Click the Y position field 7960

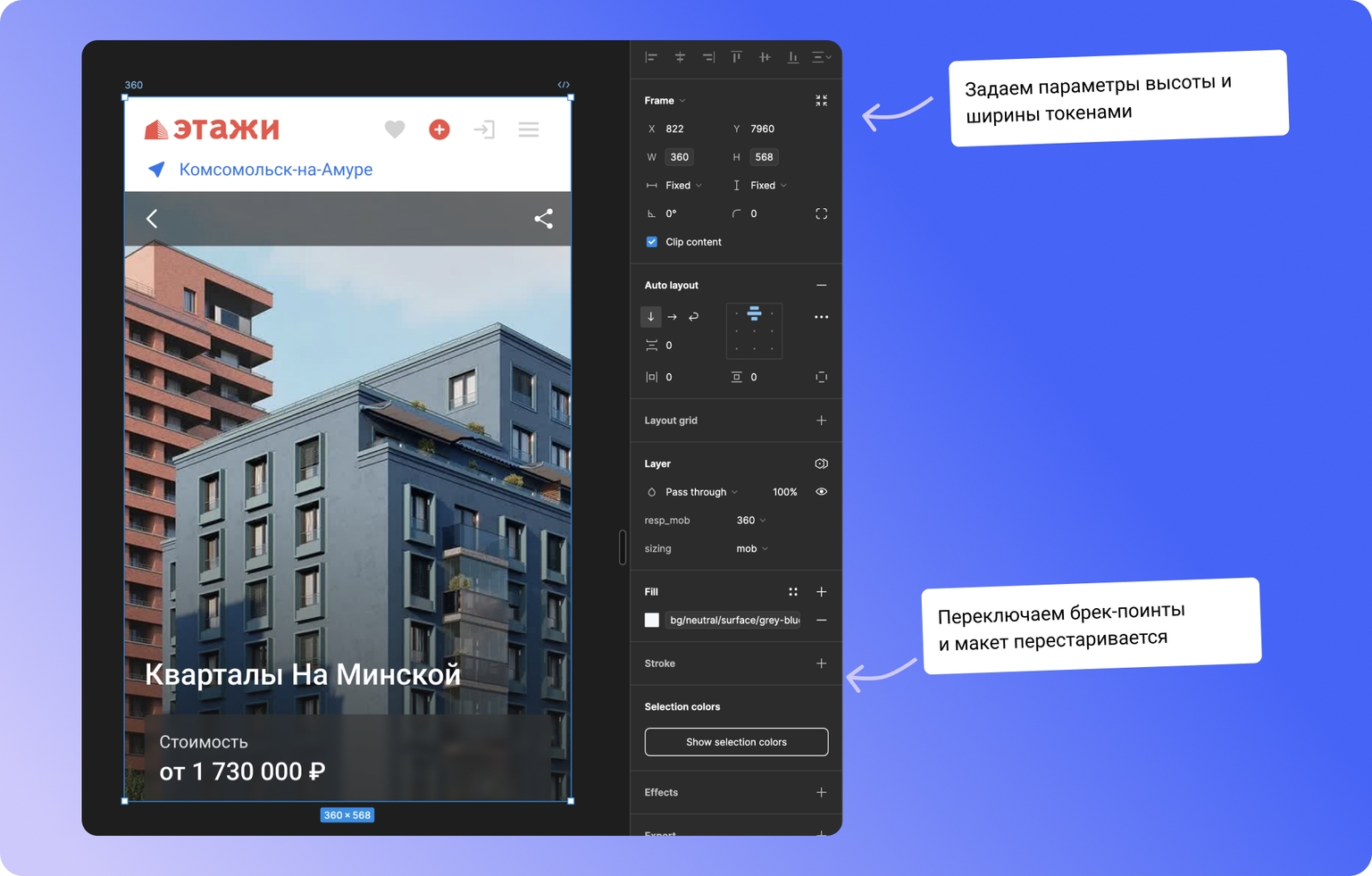762,129
